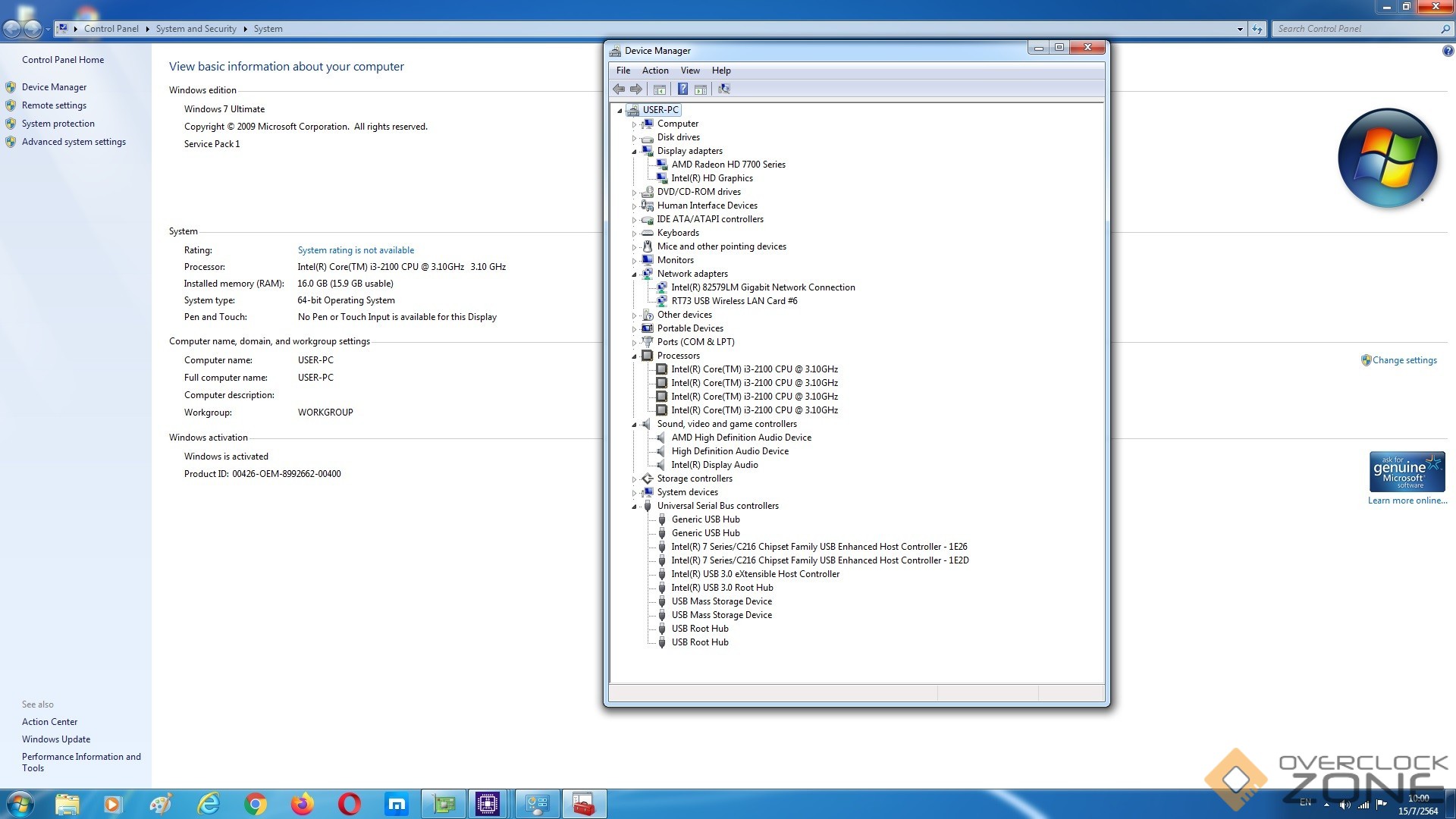The width and height of the screenshot is (1456, 819).
Task: Collapse Universal Serial Bus controllers node
Action: (634, 506)
